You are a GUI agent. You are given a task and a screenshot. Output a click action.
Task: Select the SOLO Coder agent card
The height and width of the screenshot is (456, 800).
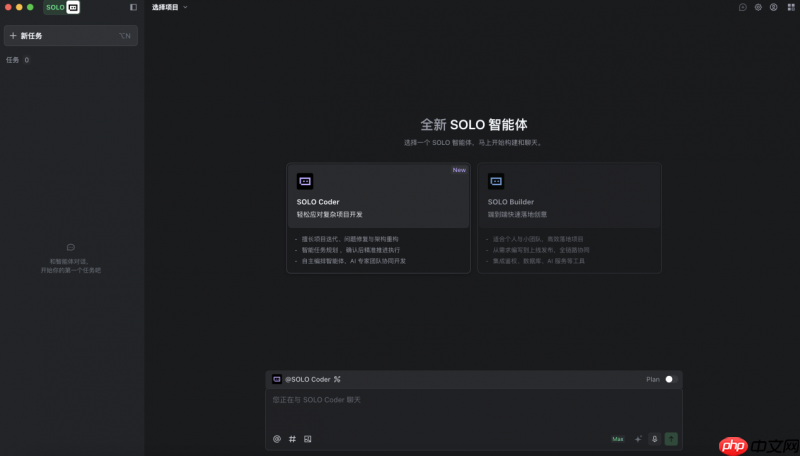coord(378,218)
